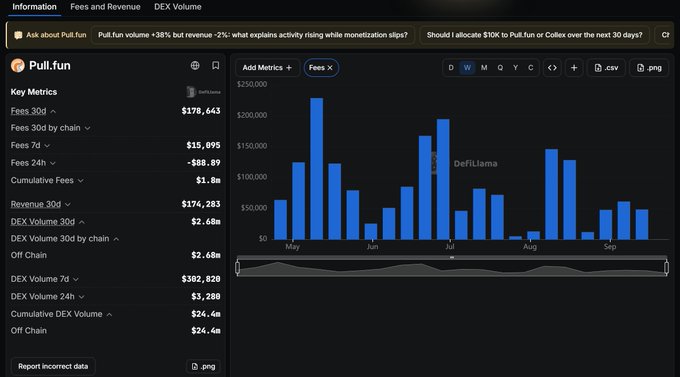Image resolution: width=680 pixels, height=377 pixels.
Task: Click the $302,820 DEX Volume 7d value
Action: click(201, 279)
